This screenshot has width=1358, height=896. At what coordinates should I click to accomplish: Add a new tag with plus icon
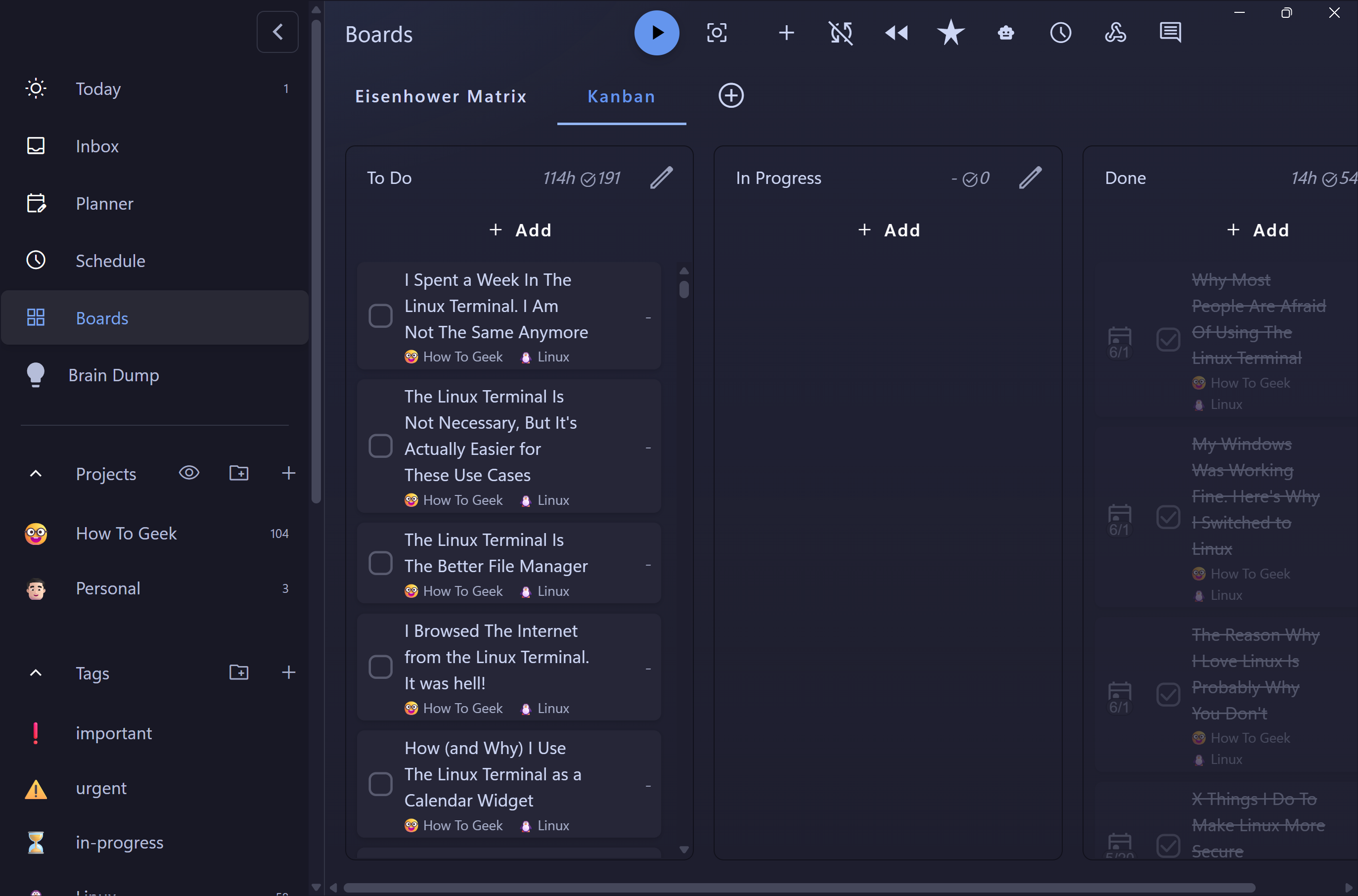pyautogui.click(x=289, y=672)
